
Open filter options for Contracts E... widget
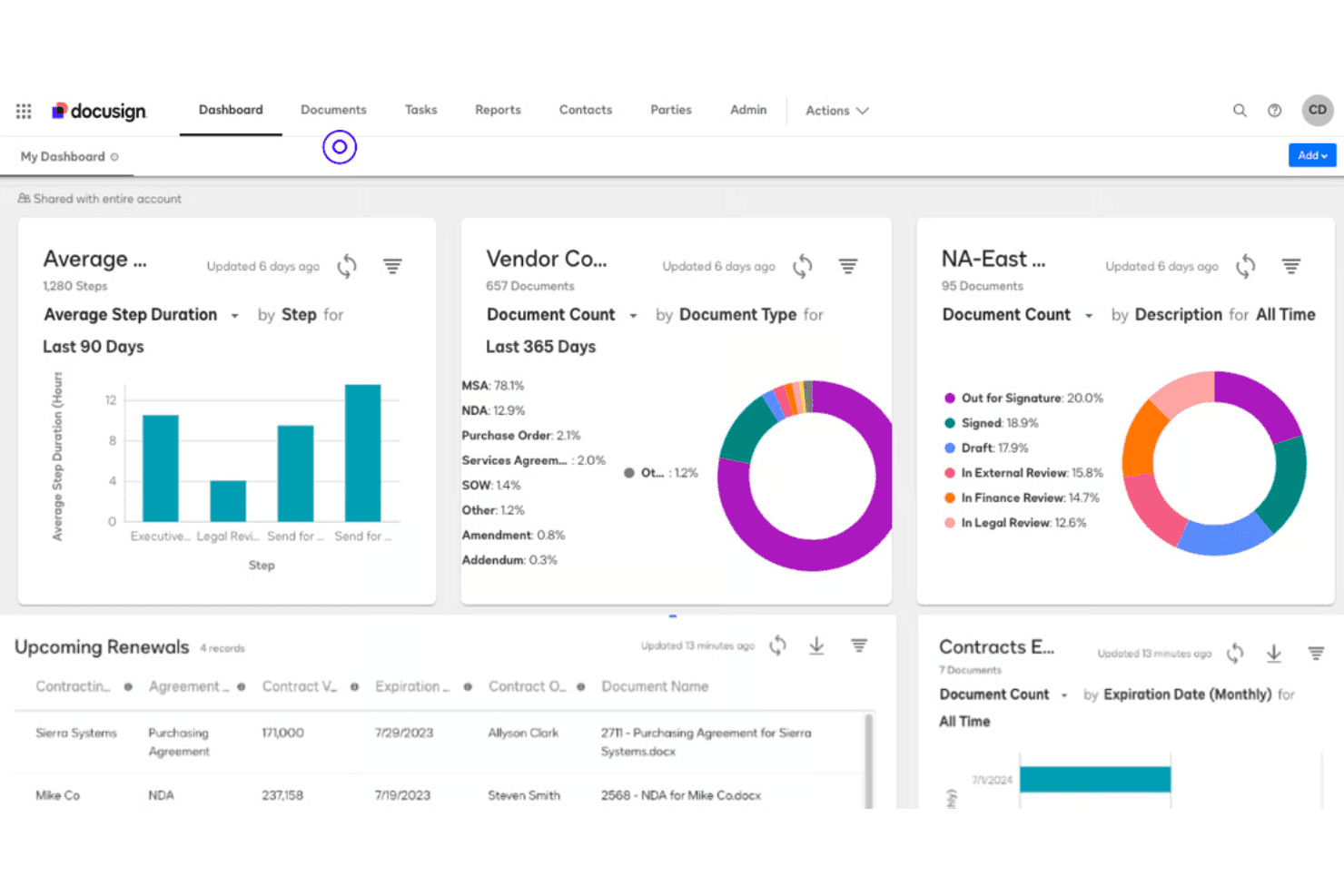pyautogui.click(x=1316, y=653)
